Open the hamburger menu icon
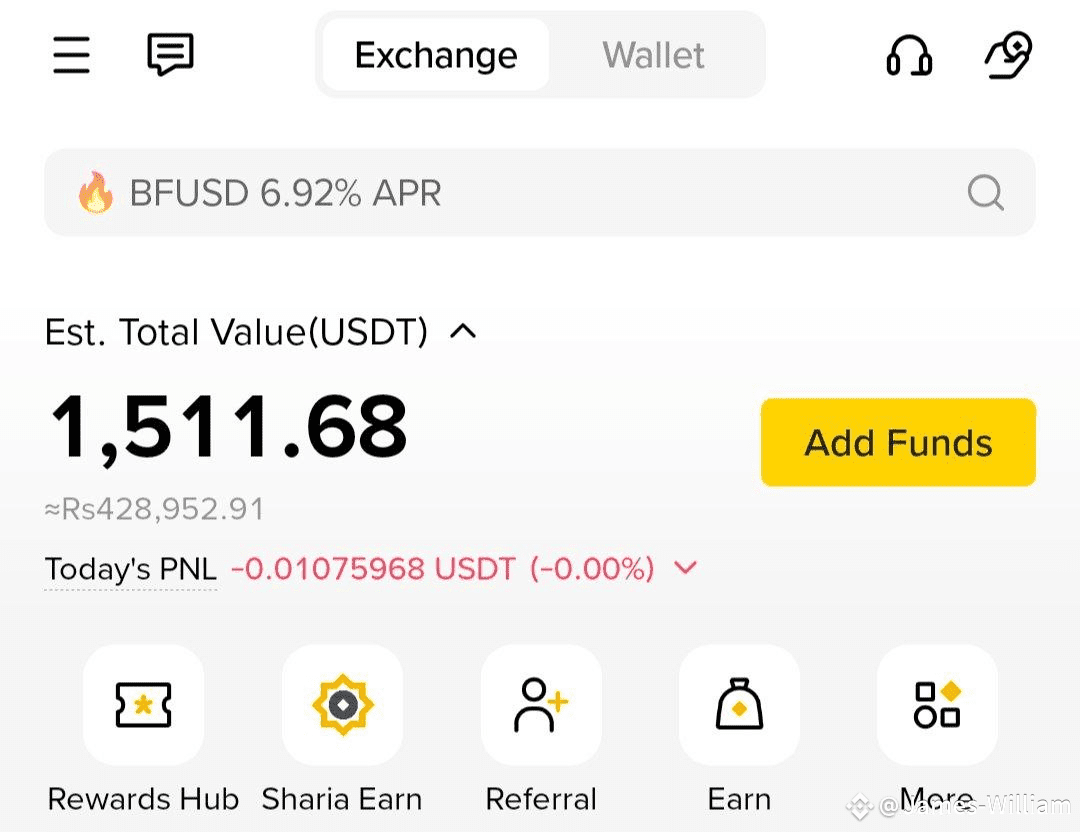This screenshot has width=1080, height=832. [72, 55]
